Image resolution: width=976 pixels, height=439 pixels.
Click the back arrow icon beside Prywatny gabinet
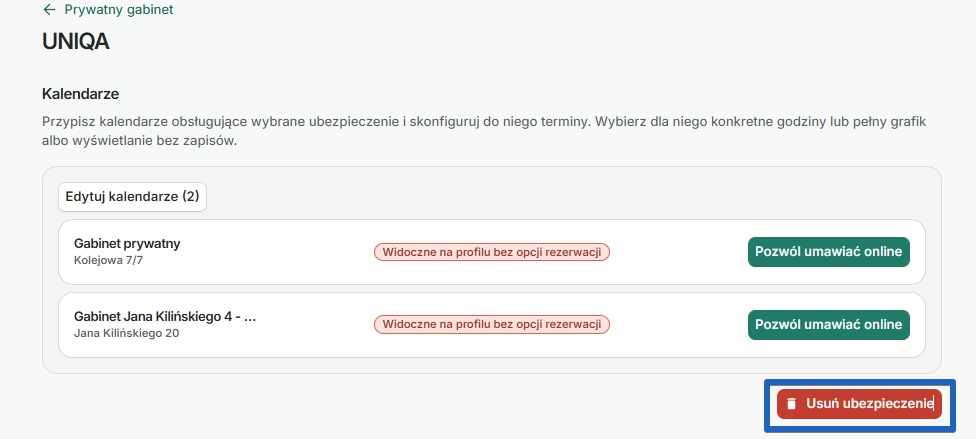coord(49,10)
